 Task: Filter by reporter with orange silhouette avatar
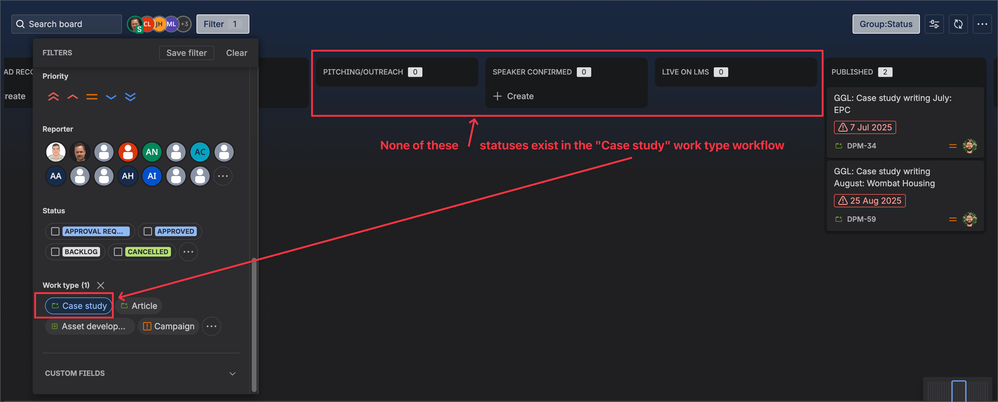pyautogui.click(x=127, y=152)
